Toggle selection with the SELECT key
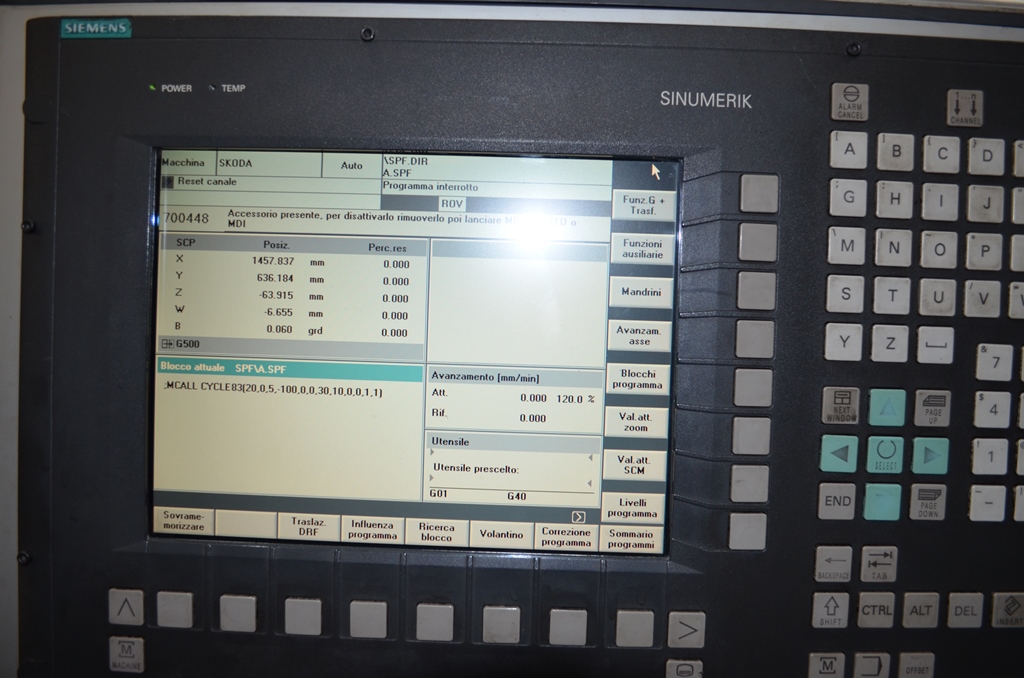Image resolution: width=1024 pixels, height=678 pixels. (x=886, y=455)
